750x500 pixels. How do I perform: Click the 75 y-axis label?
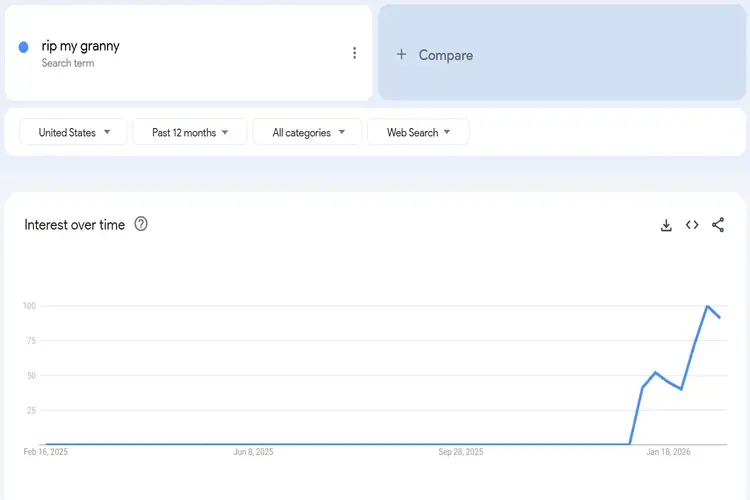[31, 341]
